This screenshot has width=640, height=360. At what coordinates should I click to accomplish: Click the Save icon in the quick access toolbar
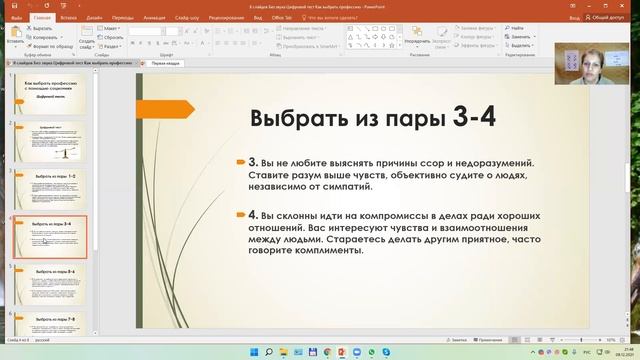(x=15, y=6)
